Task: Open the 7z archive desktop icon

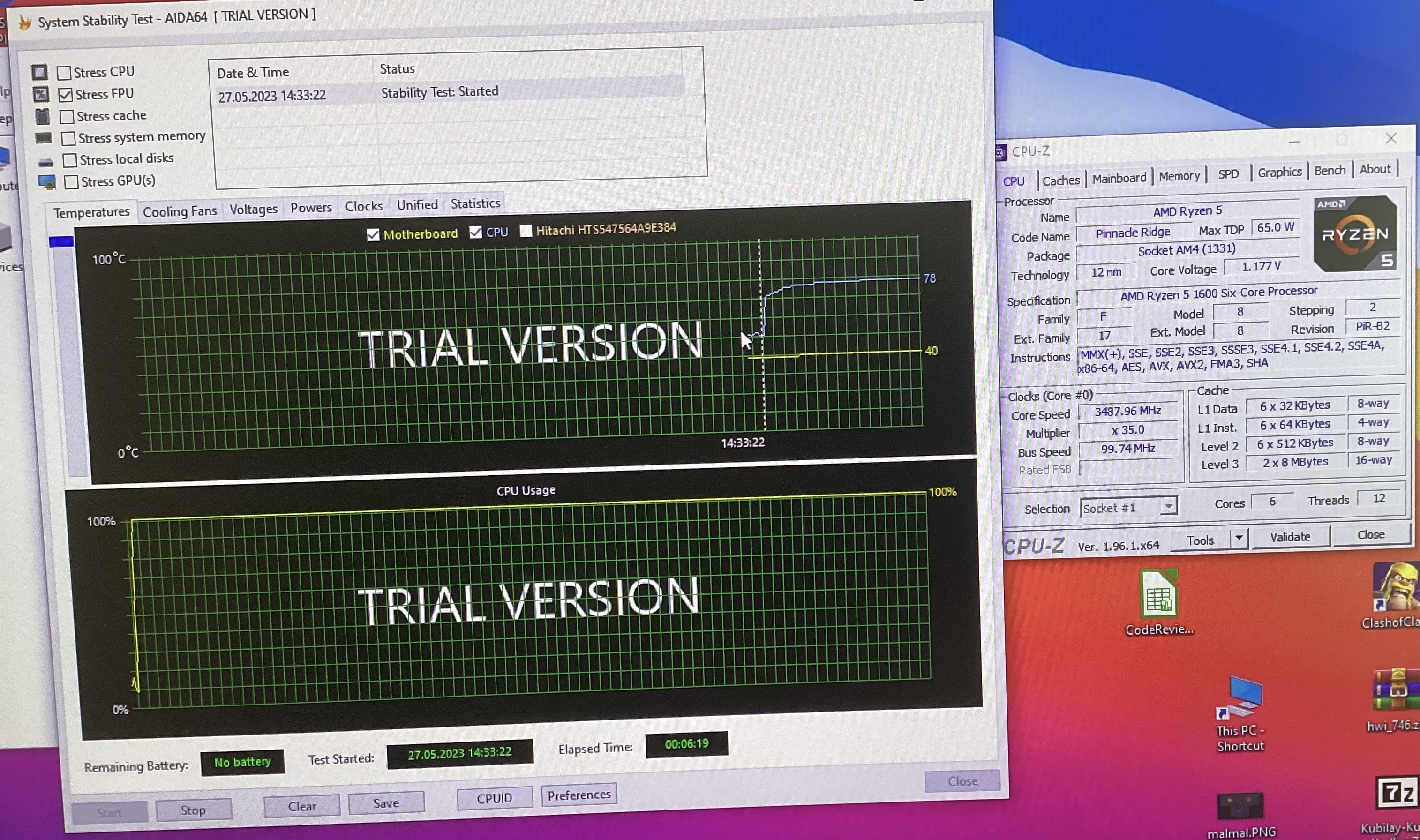Action: (1396, 794)
